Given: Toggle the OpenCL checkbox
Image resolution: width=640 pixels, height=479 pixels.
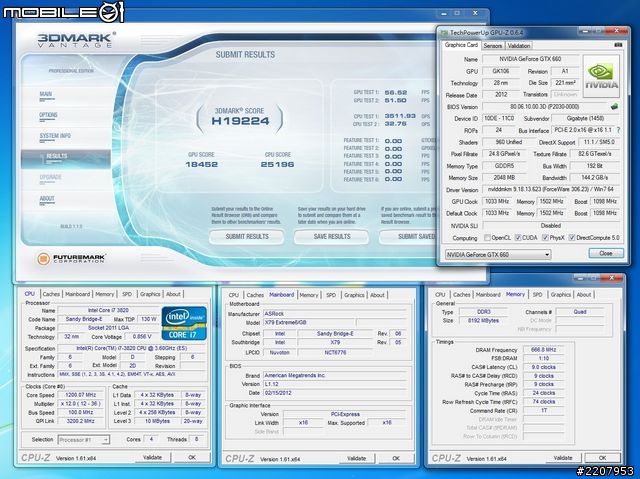Looking at the screenshot, I should click(x=487, y=237).
